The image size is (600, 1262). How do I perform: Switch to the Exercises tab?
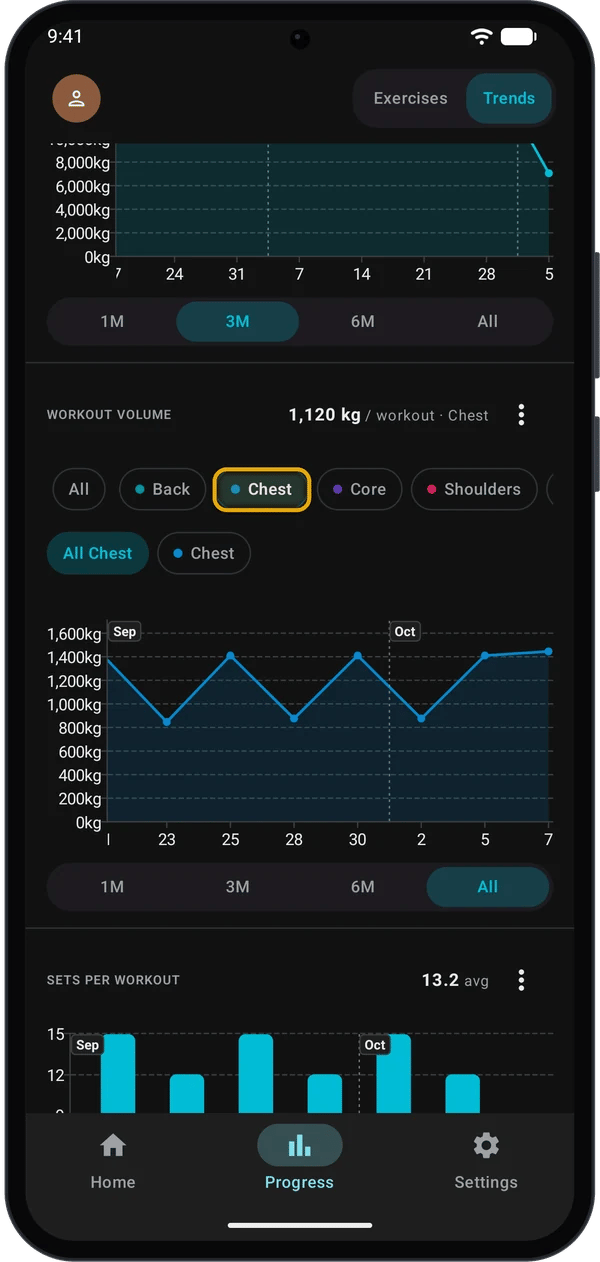tap(410, 98)
